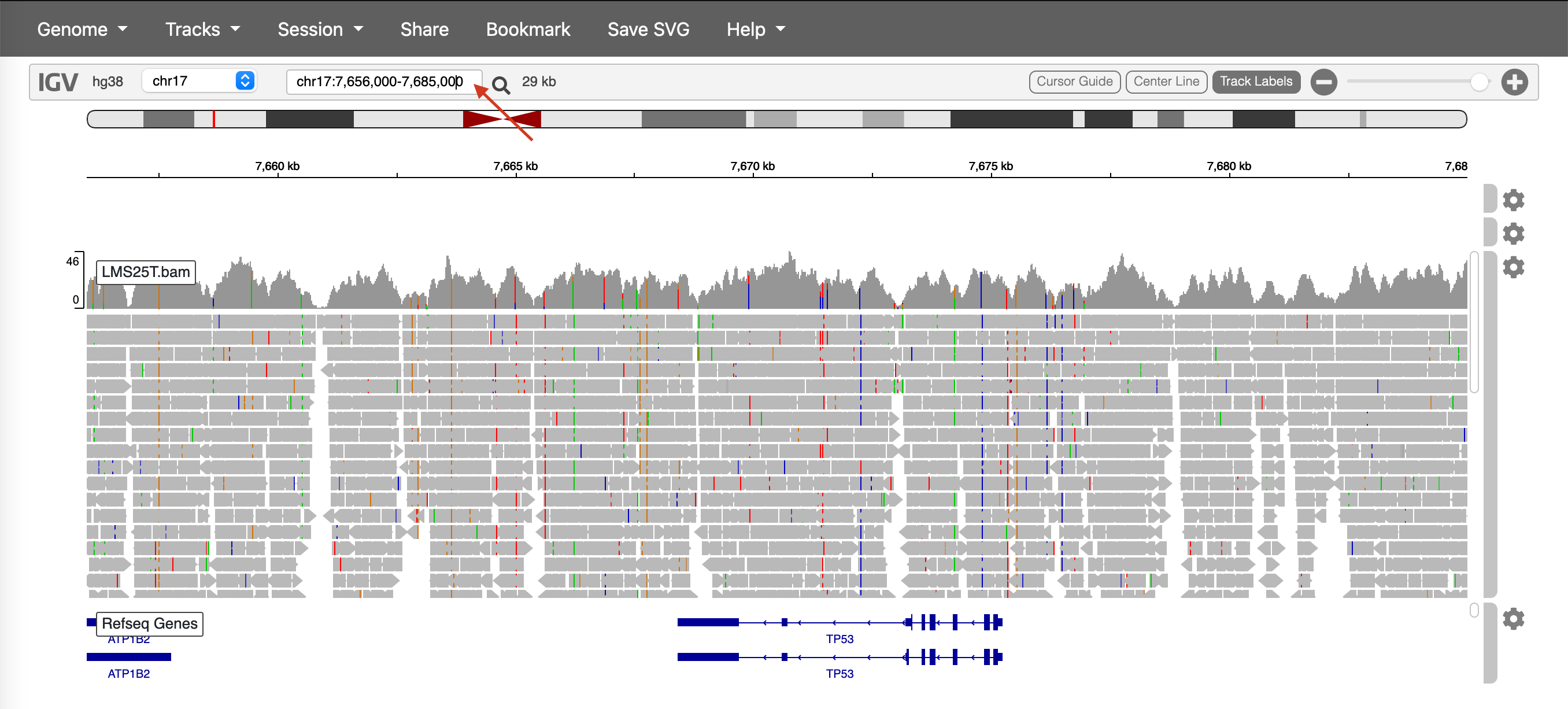The width and height of the screenshot is (1568, 709).
Task: Open the Session menu
Action: coord(320,29)
